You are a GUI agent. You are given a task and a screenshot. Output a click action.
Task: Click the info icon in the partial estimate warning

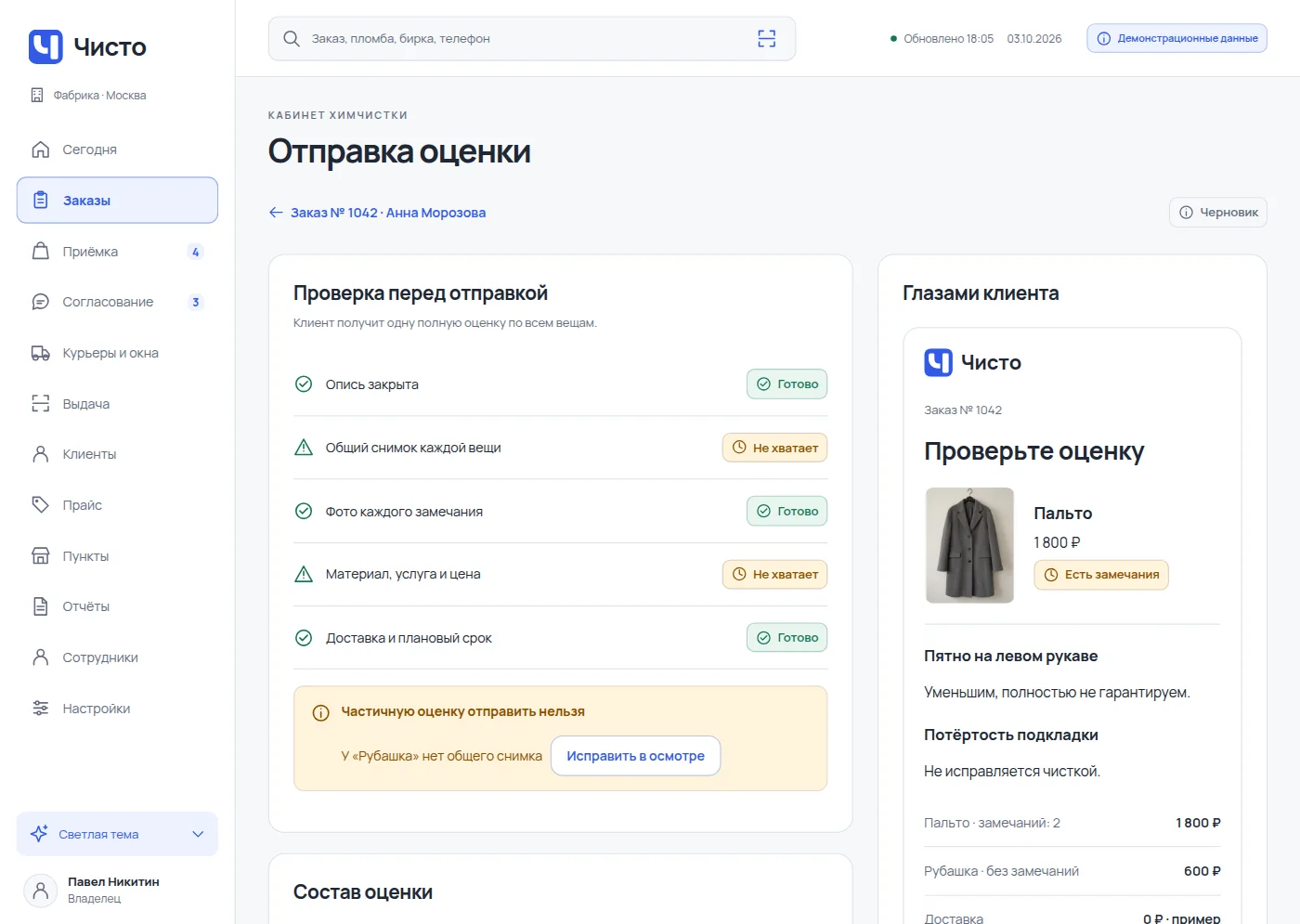[x=321, y=712]
